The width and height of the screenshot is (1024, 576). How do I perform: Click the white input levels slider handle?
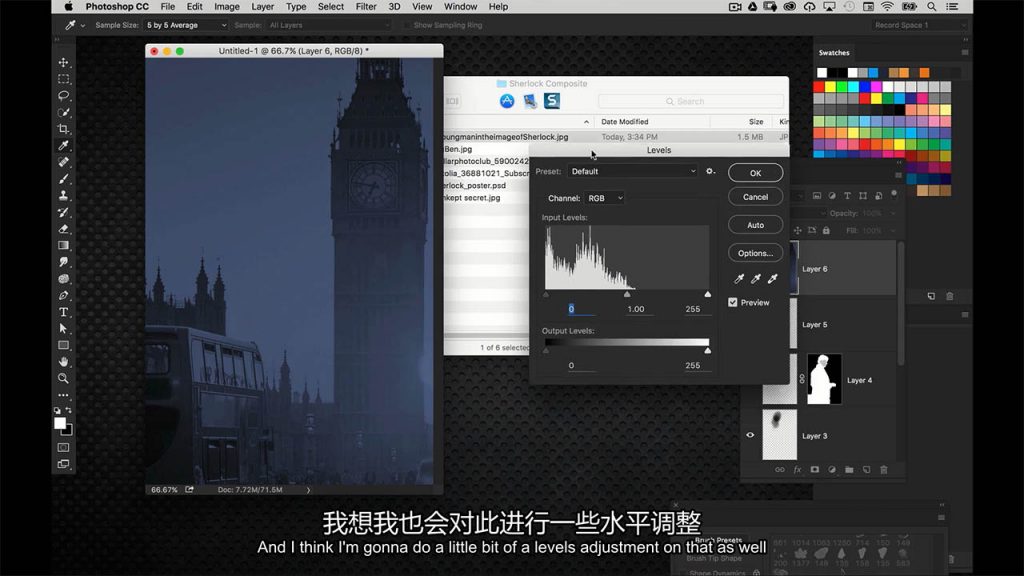(x=708, y=295)
